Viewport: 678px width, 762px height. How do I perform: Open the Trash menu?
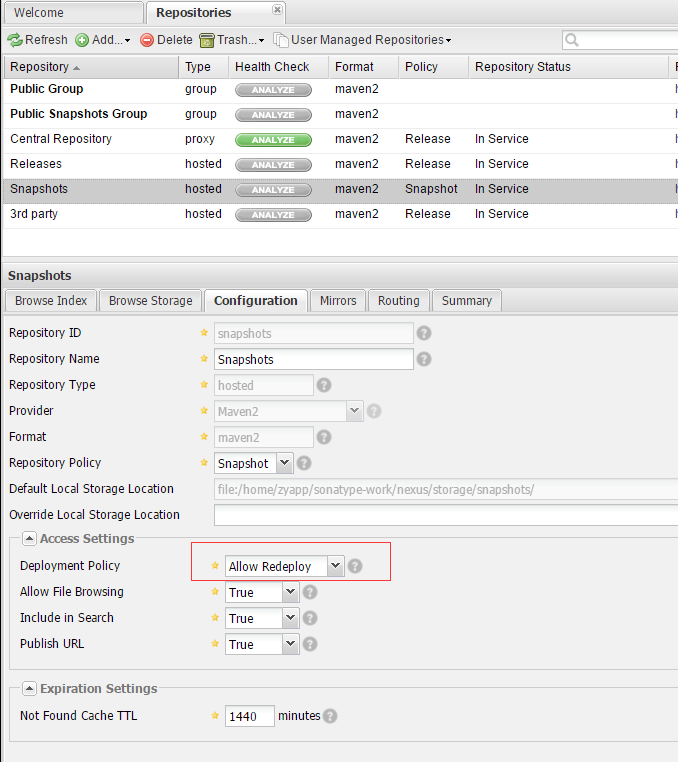232,40
